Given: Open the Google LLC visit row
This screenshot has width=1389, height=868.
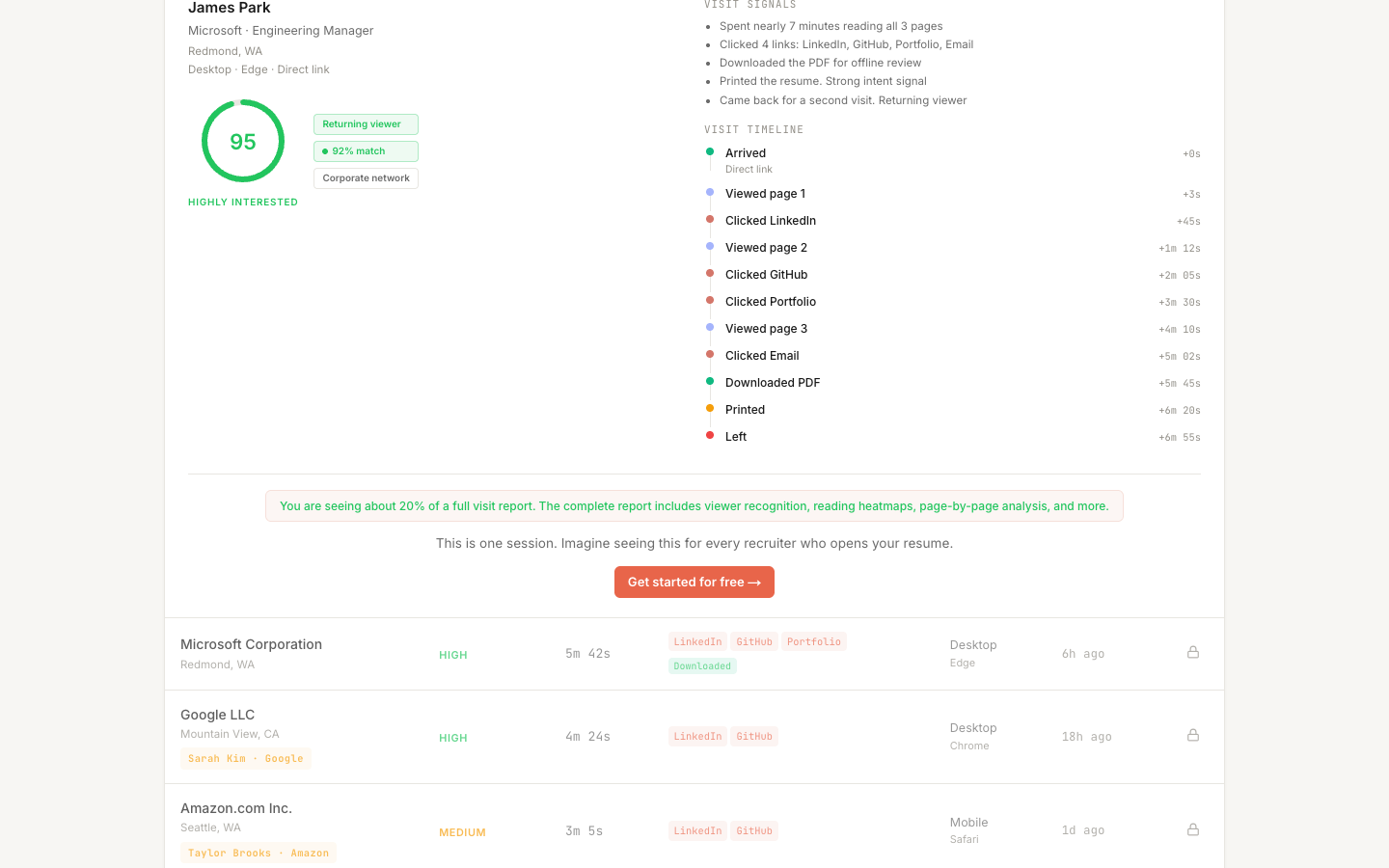Looking at the screenshot, I should tap(694, 736).
